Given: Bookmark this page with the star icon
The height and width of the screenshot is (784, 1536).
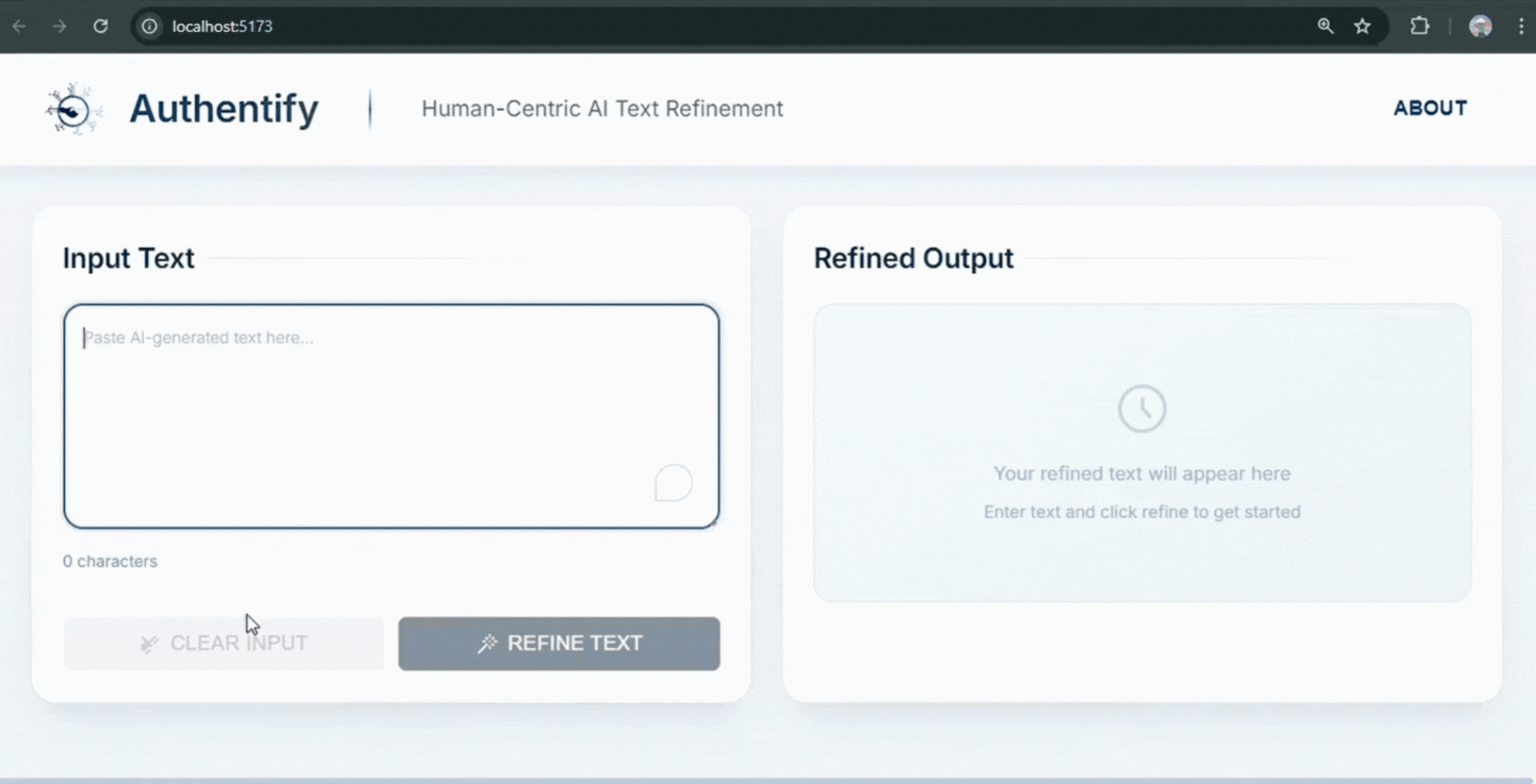Looking at the screenshot, I should (x=1362, y=26).
